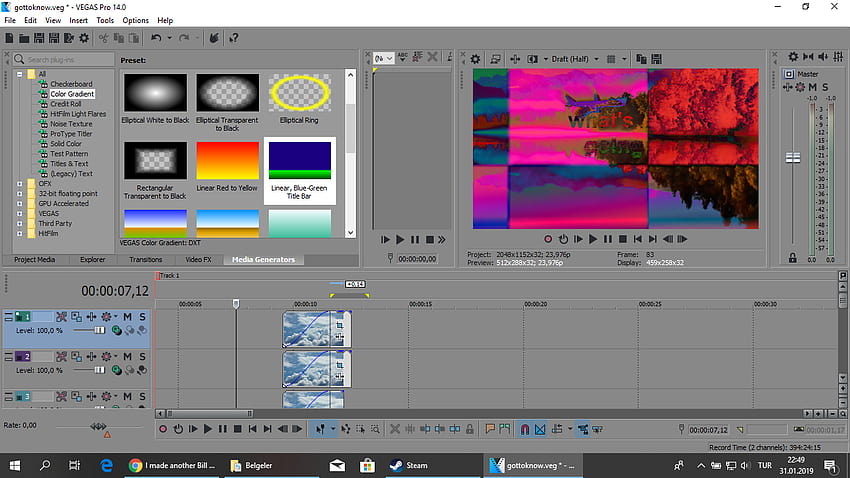Open Master bus audio properties gear
This screenshot has width=850, height=478.
pos(793,56)
